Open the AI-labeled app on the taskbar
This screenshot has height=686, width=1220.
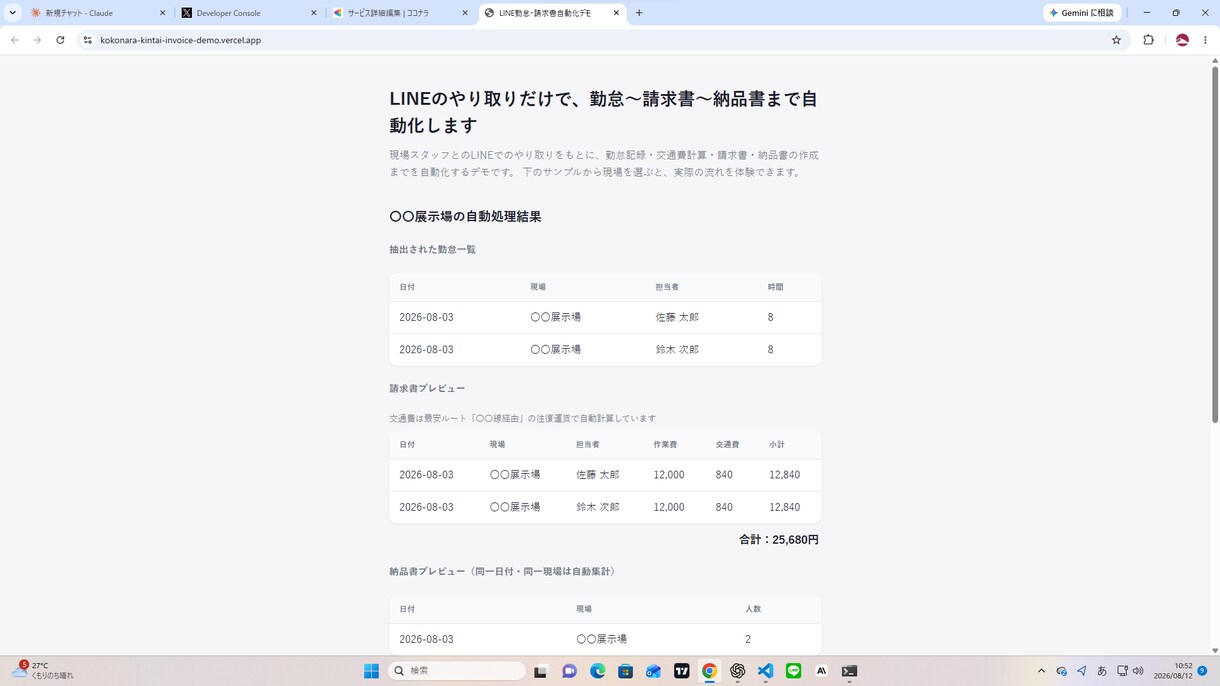click(821, 671)
